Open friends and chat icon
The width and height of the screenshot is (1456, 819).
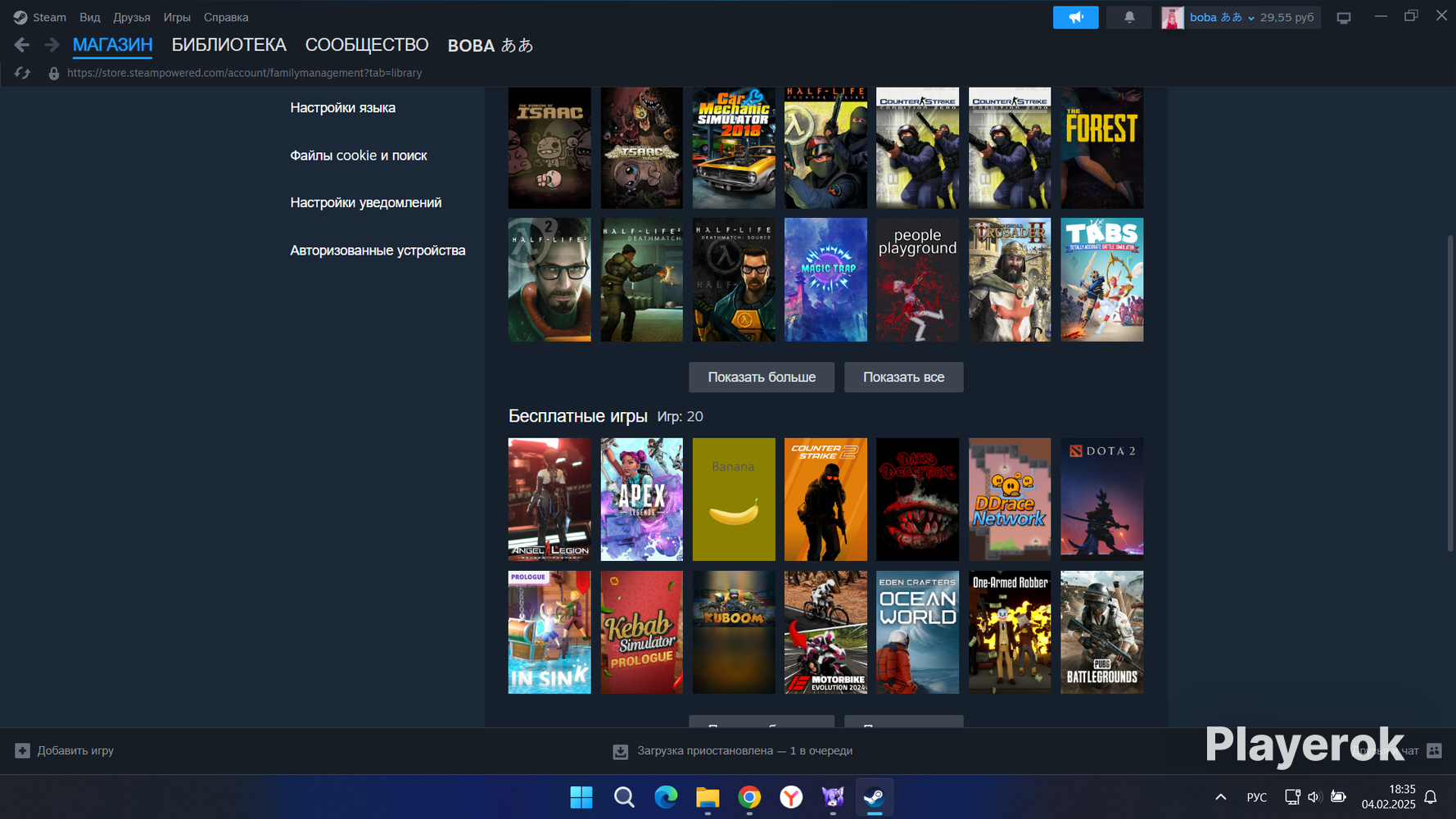coord(1434,750)
